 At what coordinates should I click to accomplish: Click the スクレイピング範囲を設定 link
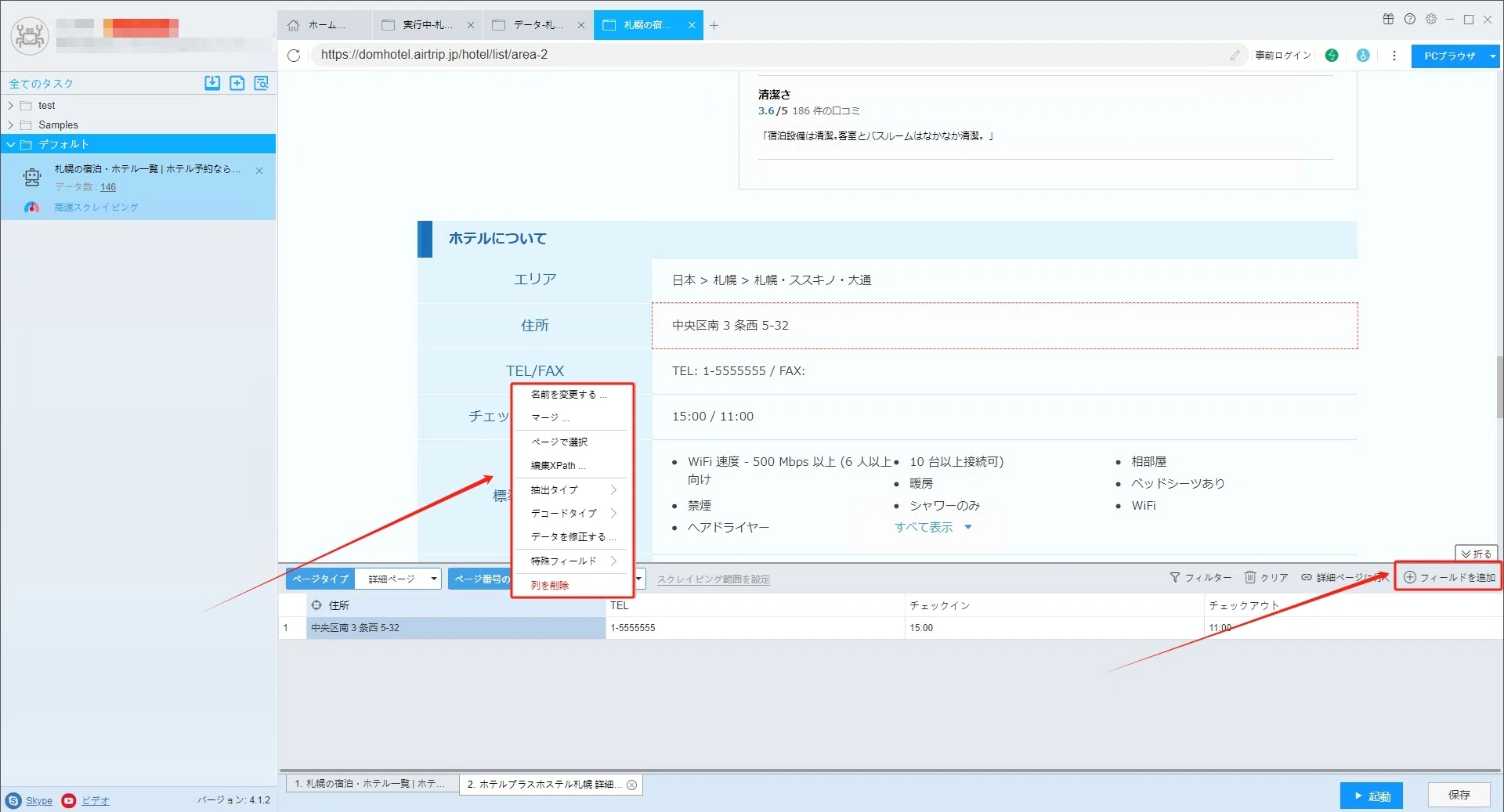(713, 579)
